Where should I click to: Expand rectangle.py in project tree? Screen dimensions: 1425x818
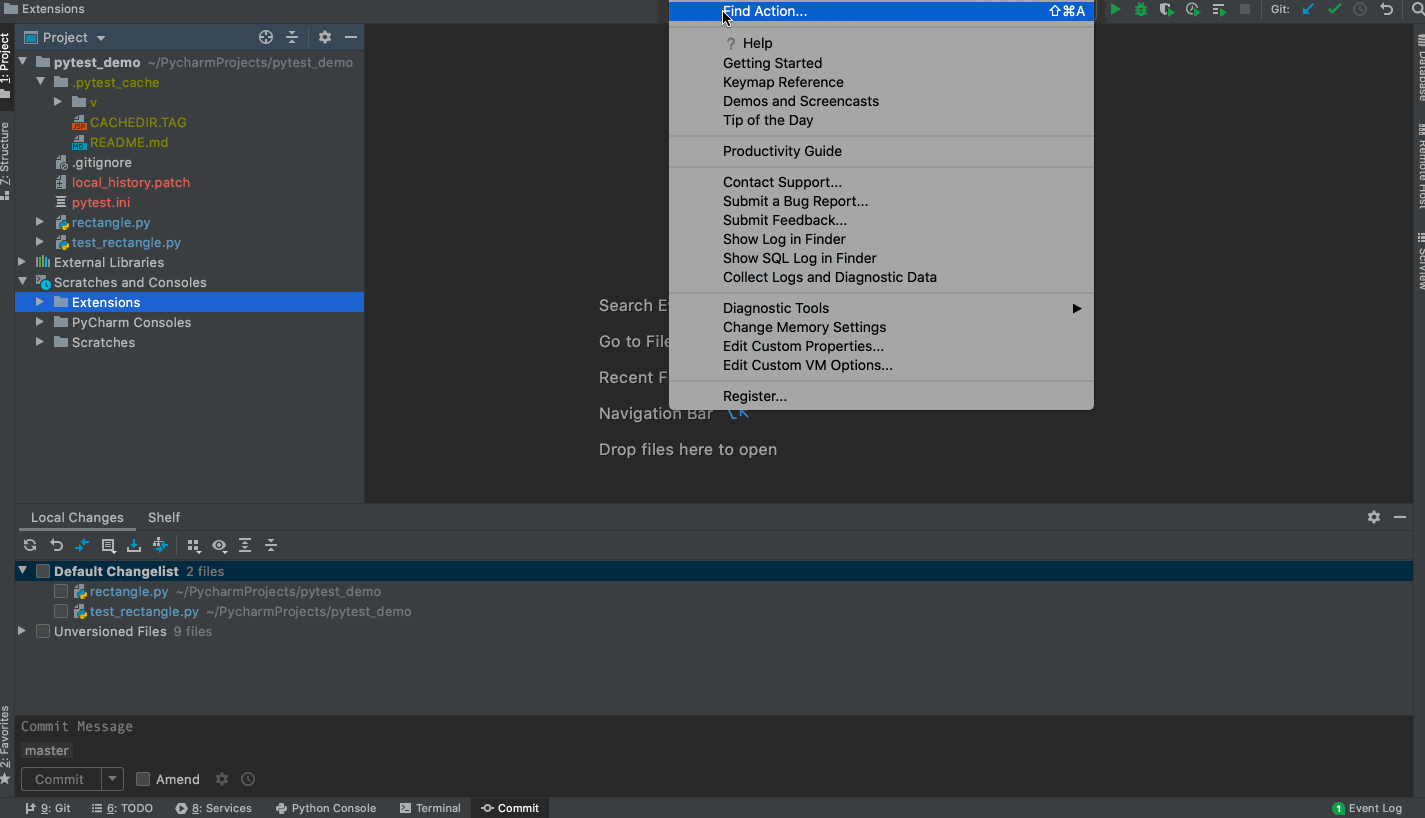click(x=40, y=222)
